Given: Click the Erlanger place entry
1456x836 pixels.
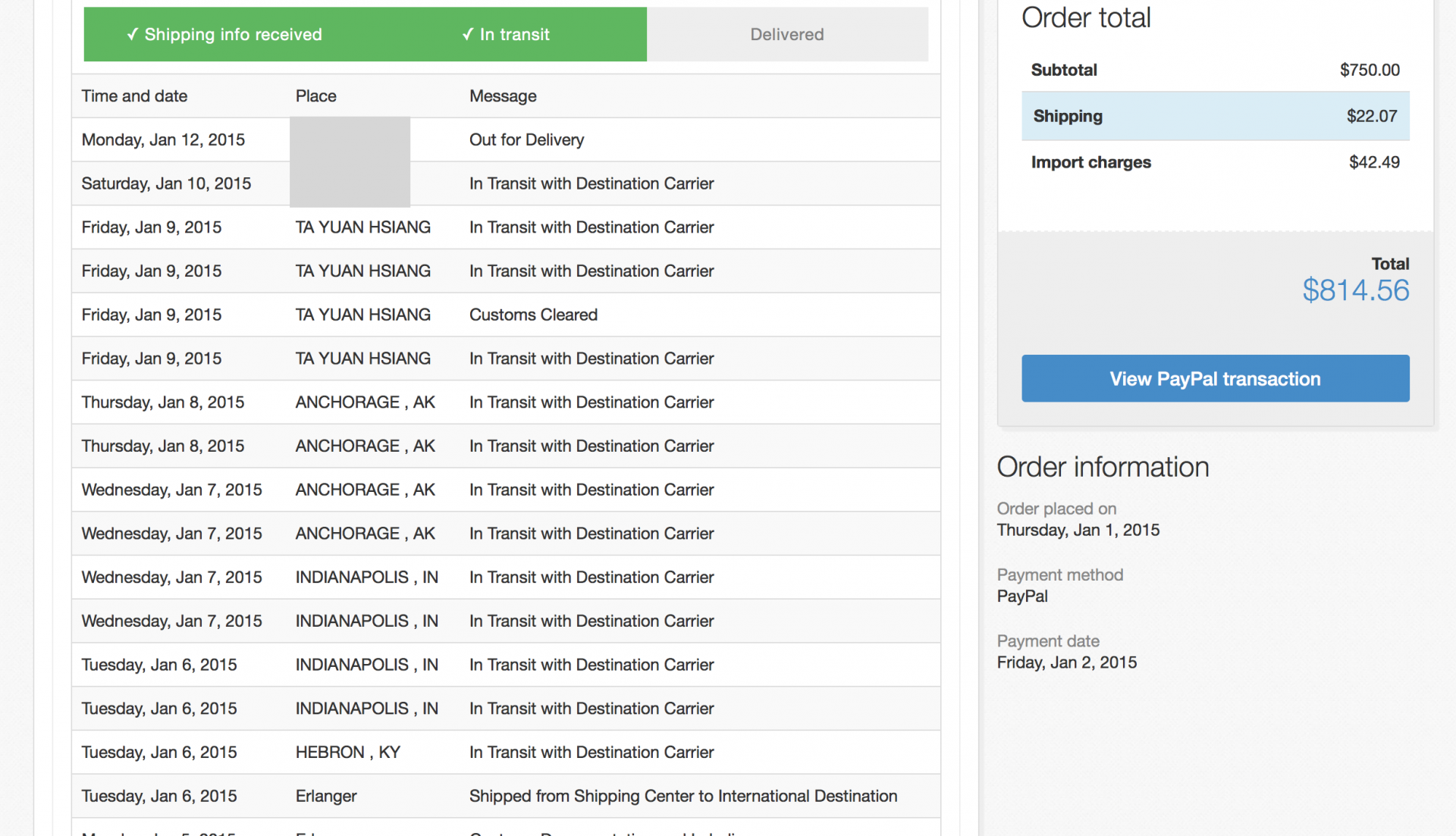Looking at the screenshot, I should click(326, 796).
